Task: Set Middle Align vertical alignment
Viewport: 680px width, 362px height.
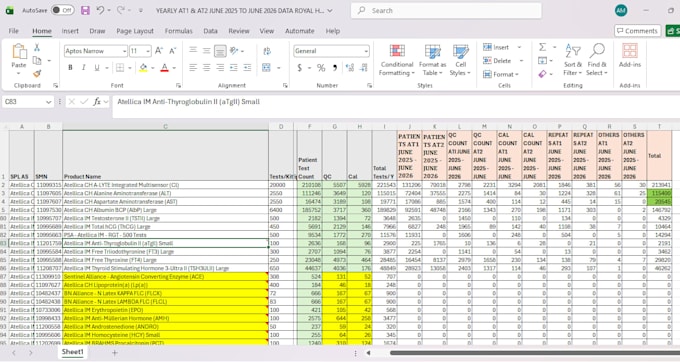Action: (x=206, y=51)
